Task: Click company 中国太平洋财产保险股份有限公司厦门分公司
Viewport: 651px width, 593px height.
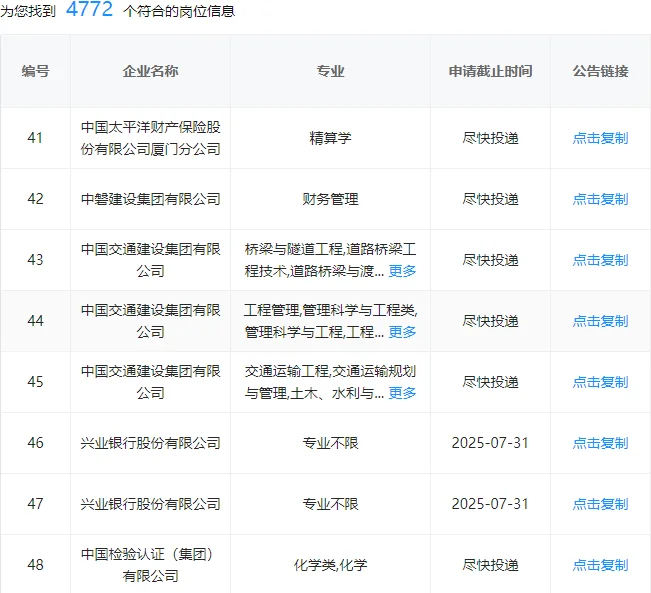Action: 150,138
